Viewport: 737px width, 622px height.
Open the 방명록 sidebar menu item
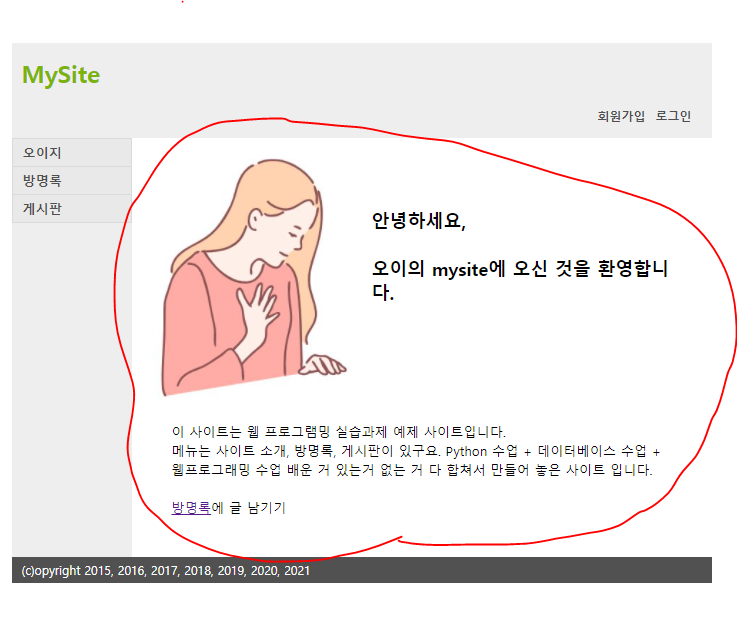click(x=72, y=181)
